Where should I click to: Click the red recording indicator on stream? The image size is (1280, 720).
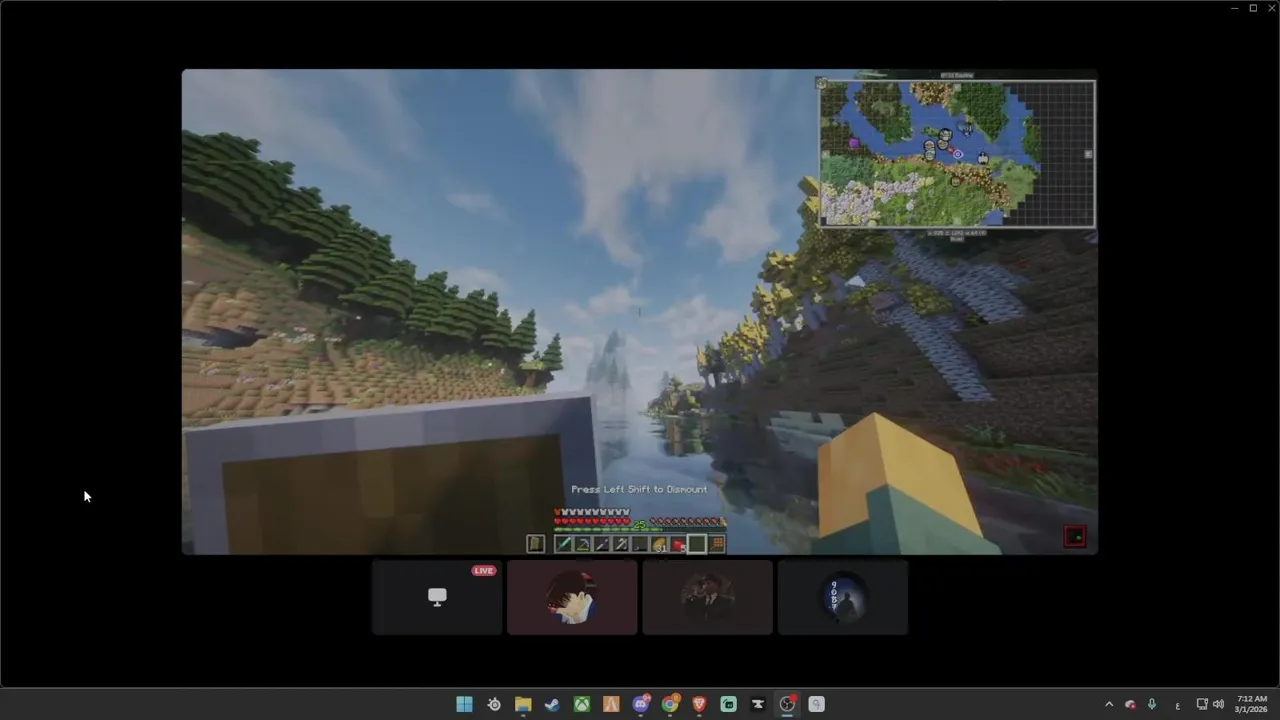click(1075, 536)
